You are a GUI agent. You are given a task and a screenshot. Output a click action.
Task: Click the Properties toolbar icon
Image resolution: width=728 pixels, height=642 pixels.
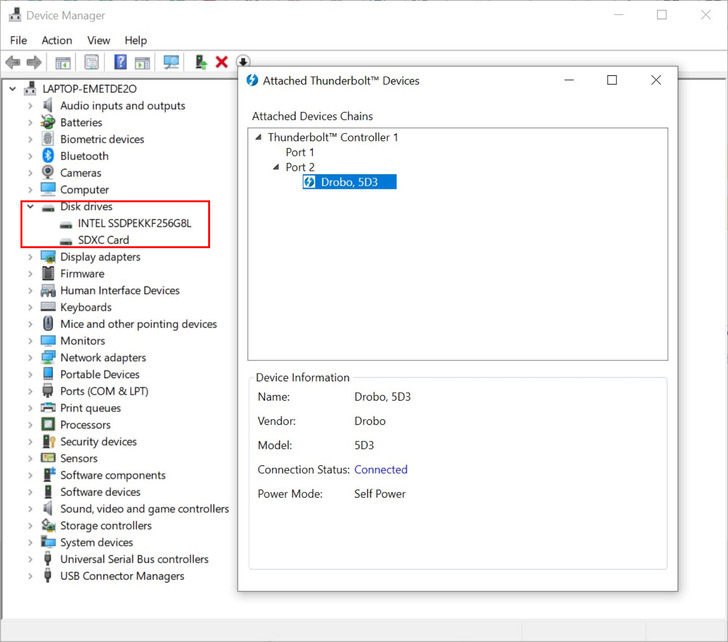tap(91, 62)
